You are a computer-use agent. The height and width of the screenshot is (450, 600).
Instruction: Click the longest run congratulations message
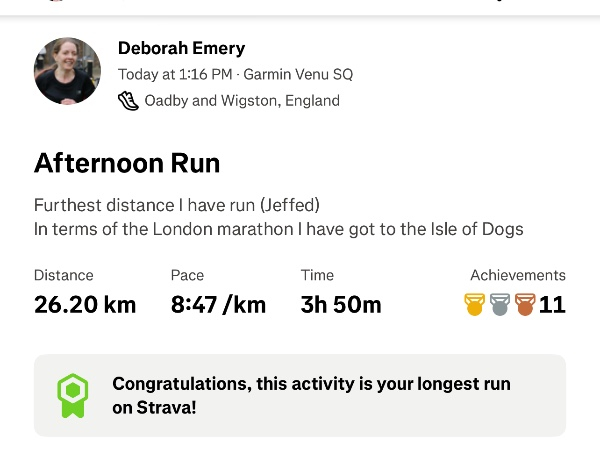point(311,395)
